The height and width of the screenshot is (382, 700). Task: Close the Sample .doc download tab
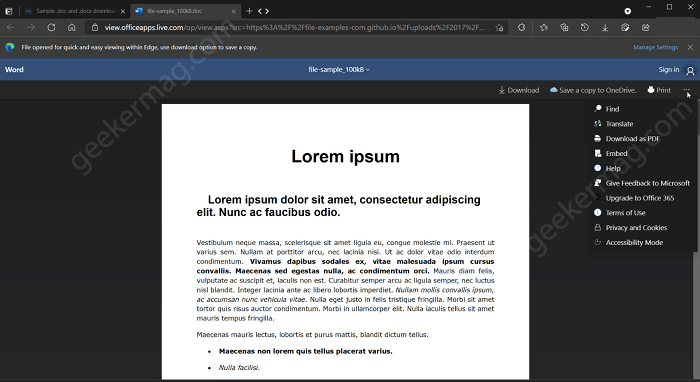click(x=123, y=11)
